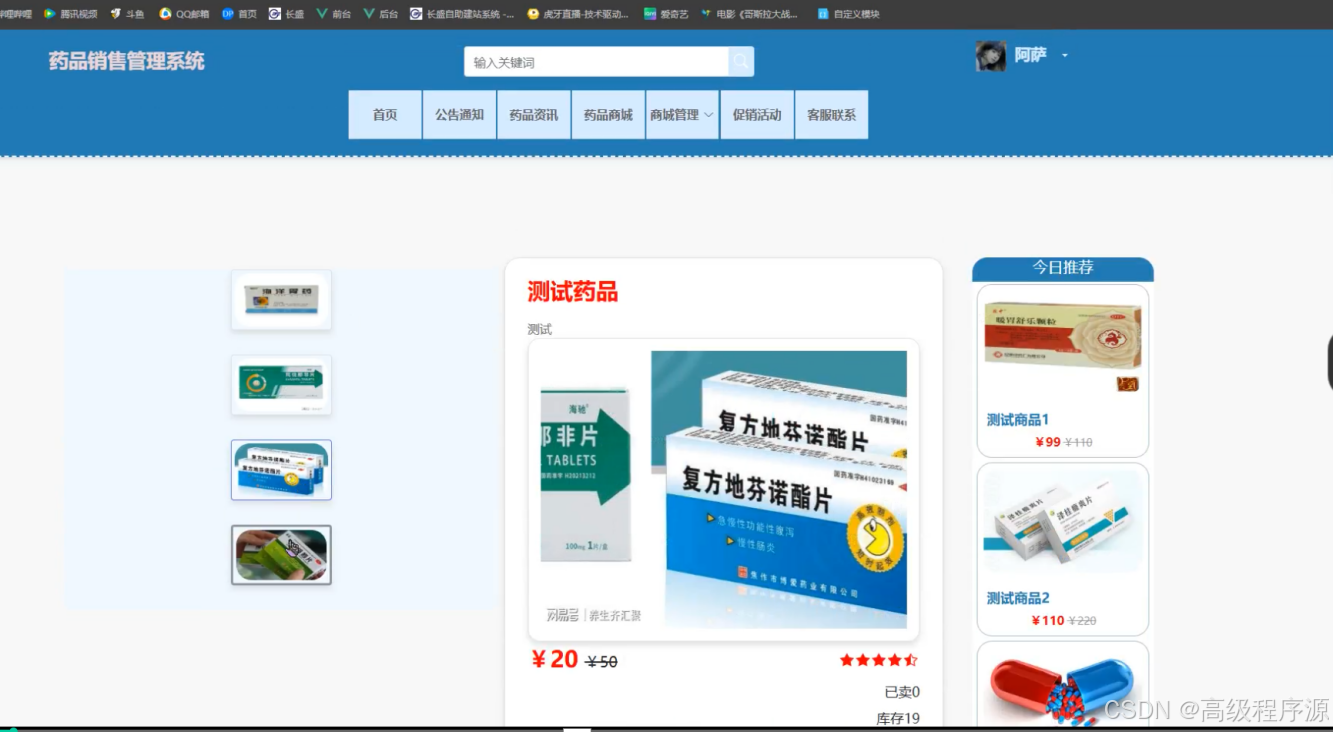Open the 测试商品2 product link

pyautogui.click(x=1018, y=598)
